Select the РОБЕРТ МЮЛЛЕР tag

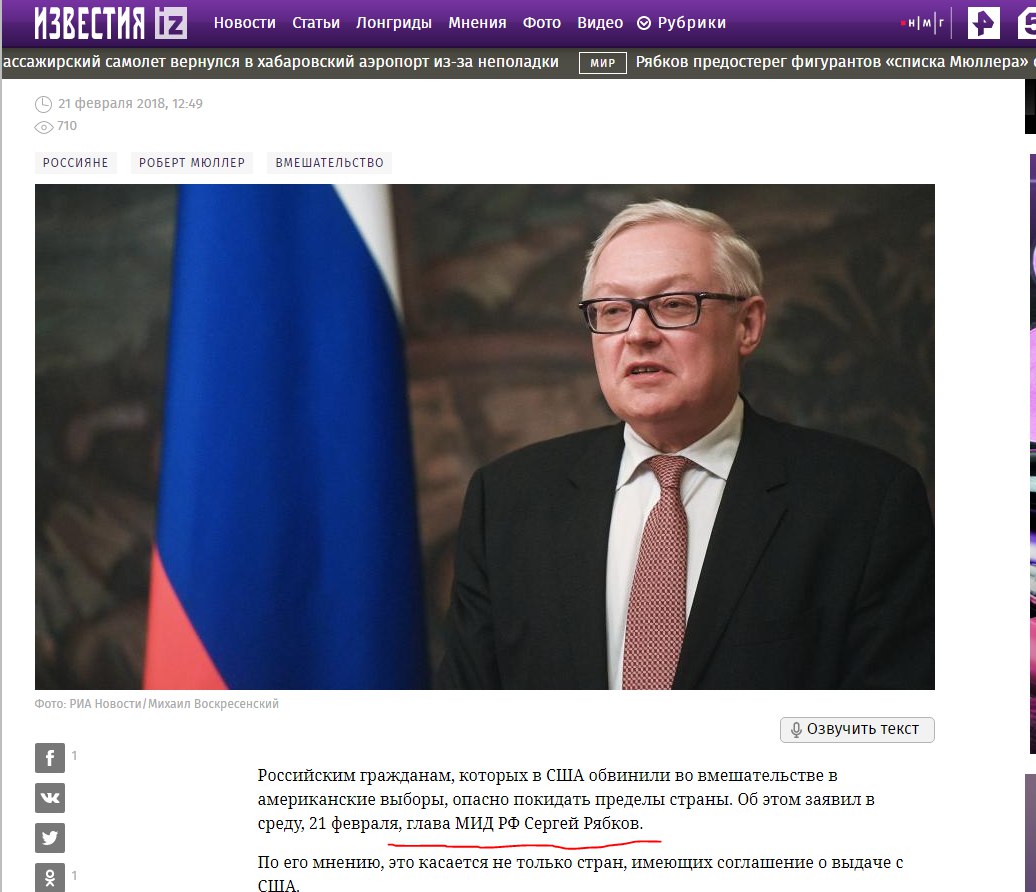(x=192, y=163)
